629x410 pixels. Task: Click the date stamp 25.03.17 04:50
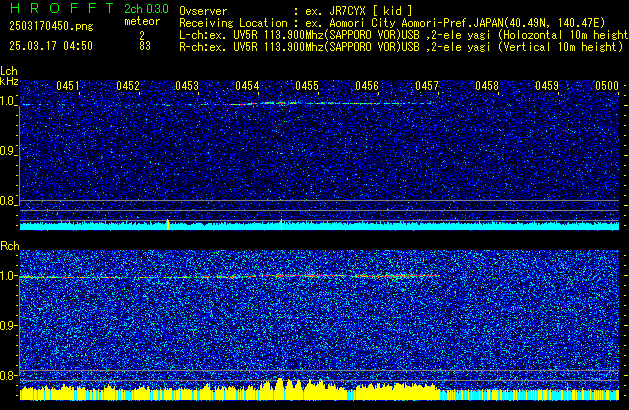click(x=51, y=46)
